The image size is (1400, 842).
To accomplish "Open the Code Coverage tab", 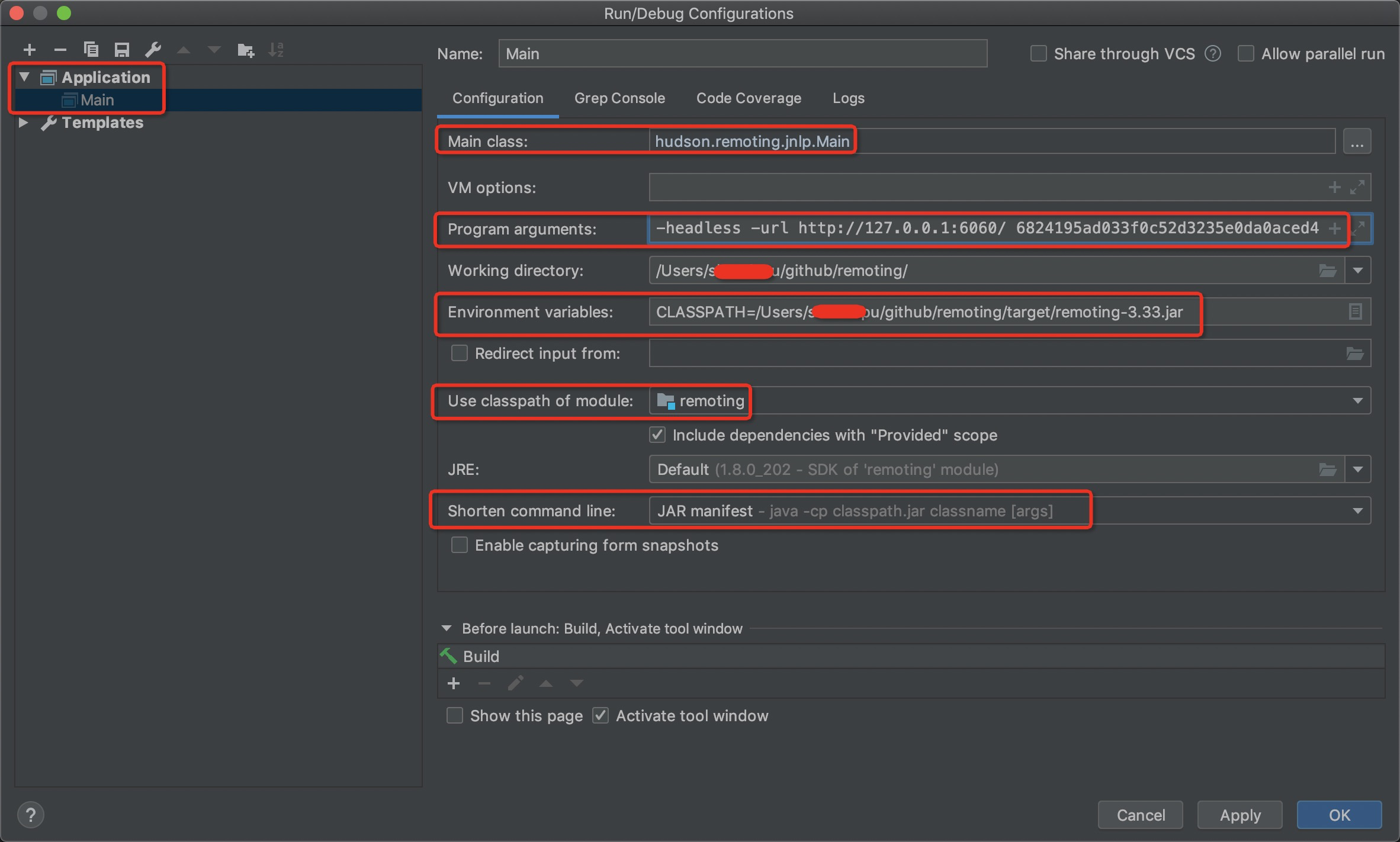I will [x=748, y=98].
